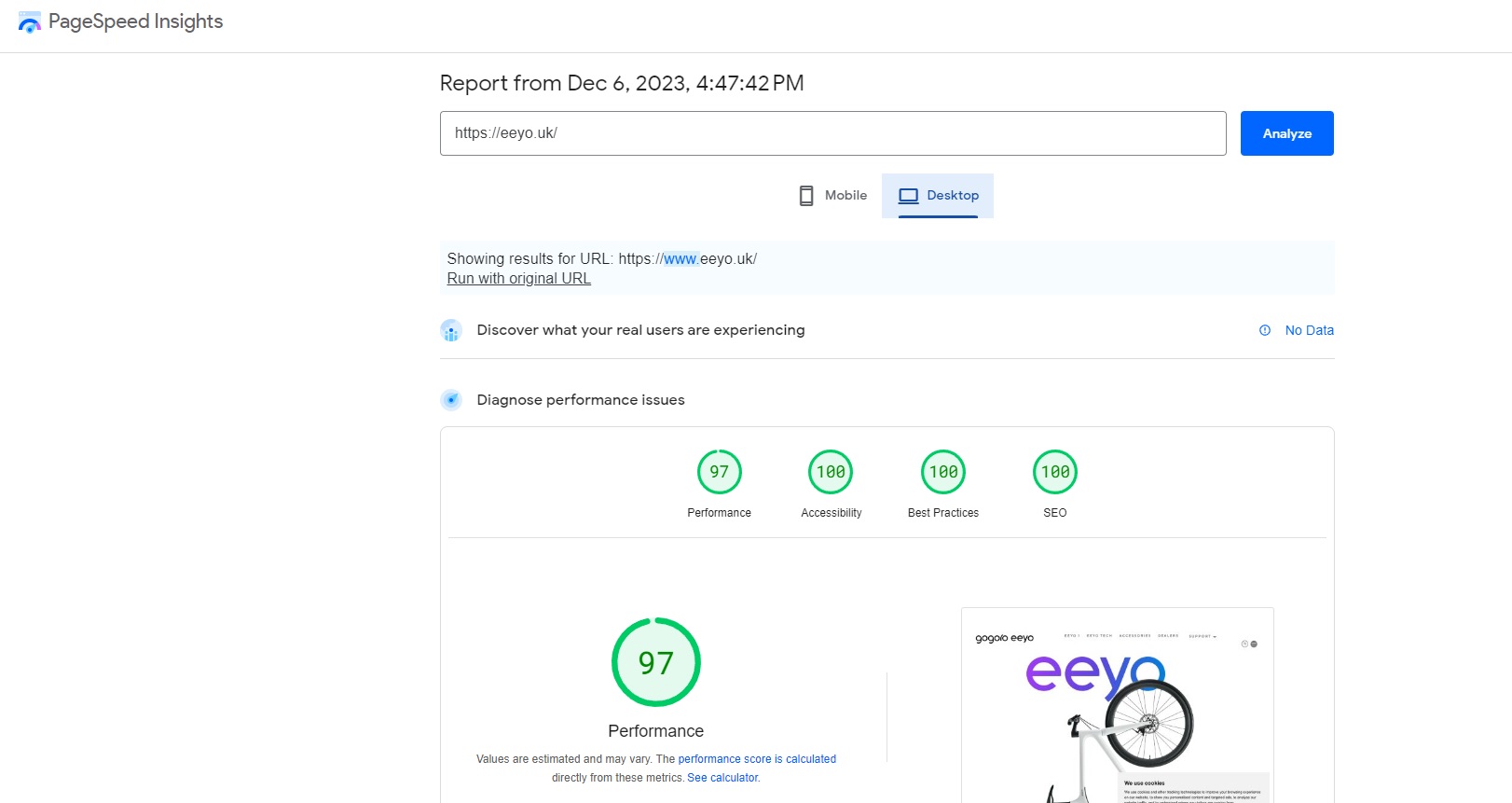Click the Analyze button
Viewport: 1512px width, 803px height.
[x=1286, y=133]
